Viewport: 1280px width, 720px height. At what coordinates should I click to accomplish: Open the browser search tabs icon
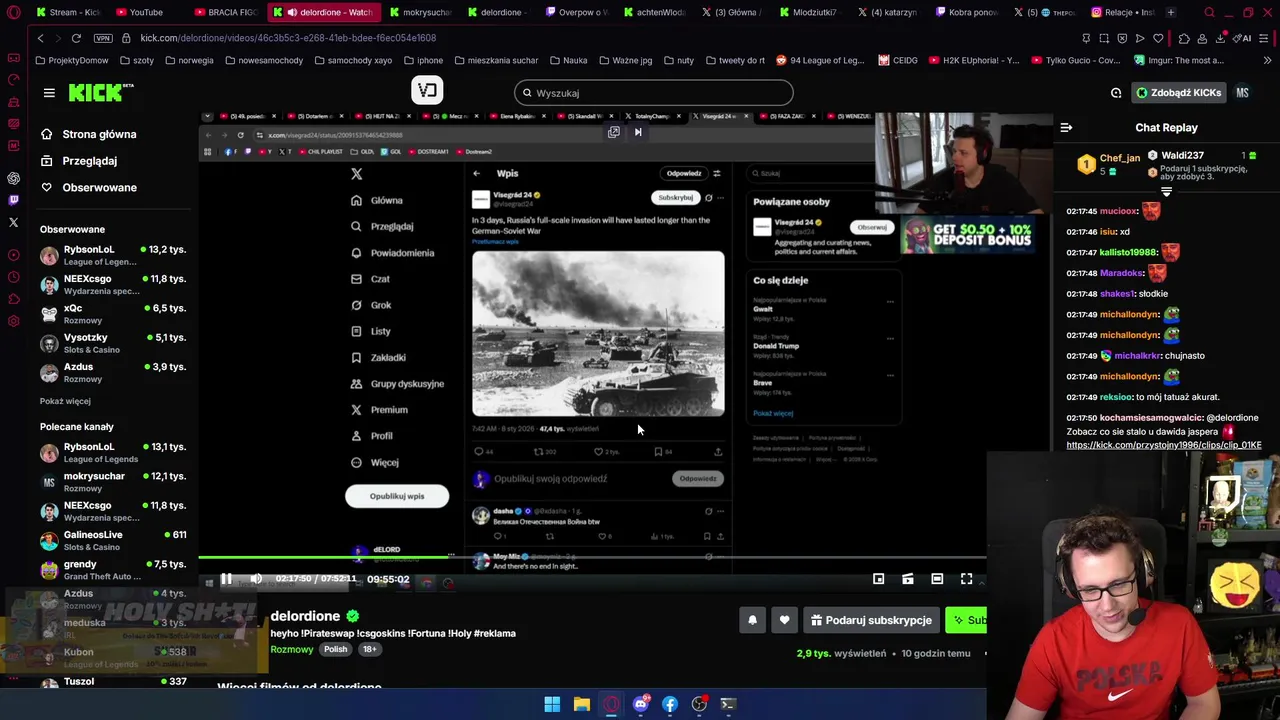1209,12
